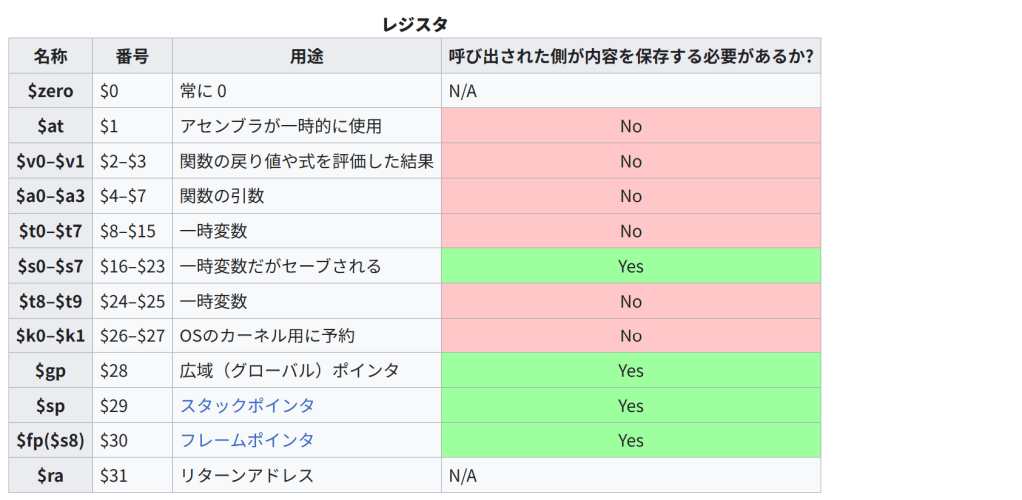Click the green Yes cell in $sp row

(x=630, y=405)
